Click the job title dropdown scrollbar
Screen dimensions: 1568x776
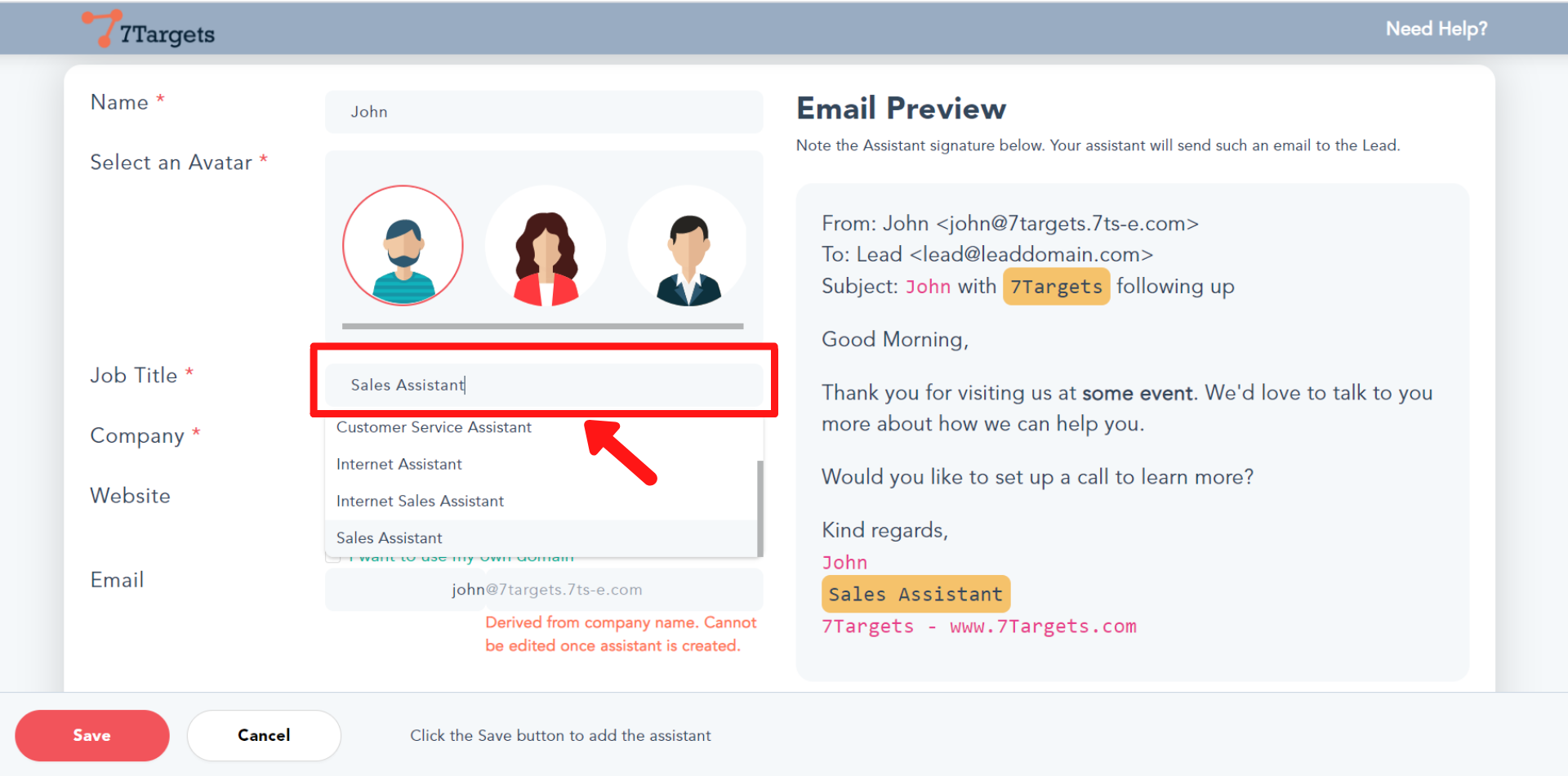coord(759,506)
